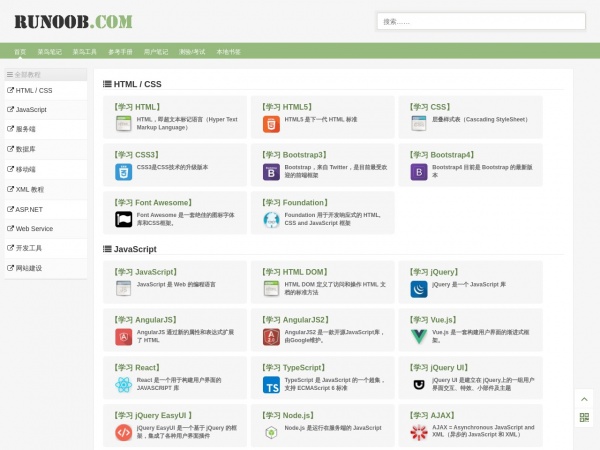The image size is (600, 450).
Task: Click the Bootstrap4 purple B icon
Action: pos(419,172)
